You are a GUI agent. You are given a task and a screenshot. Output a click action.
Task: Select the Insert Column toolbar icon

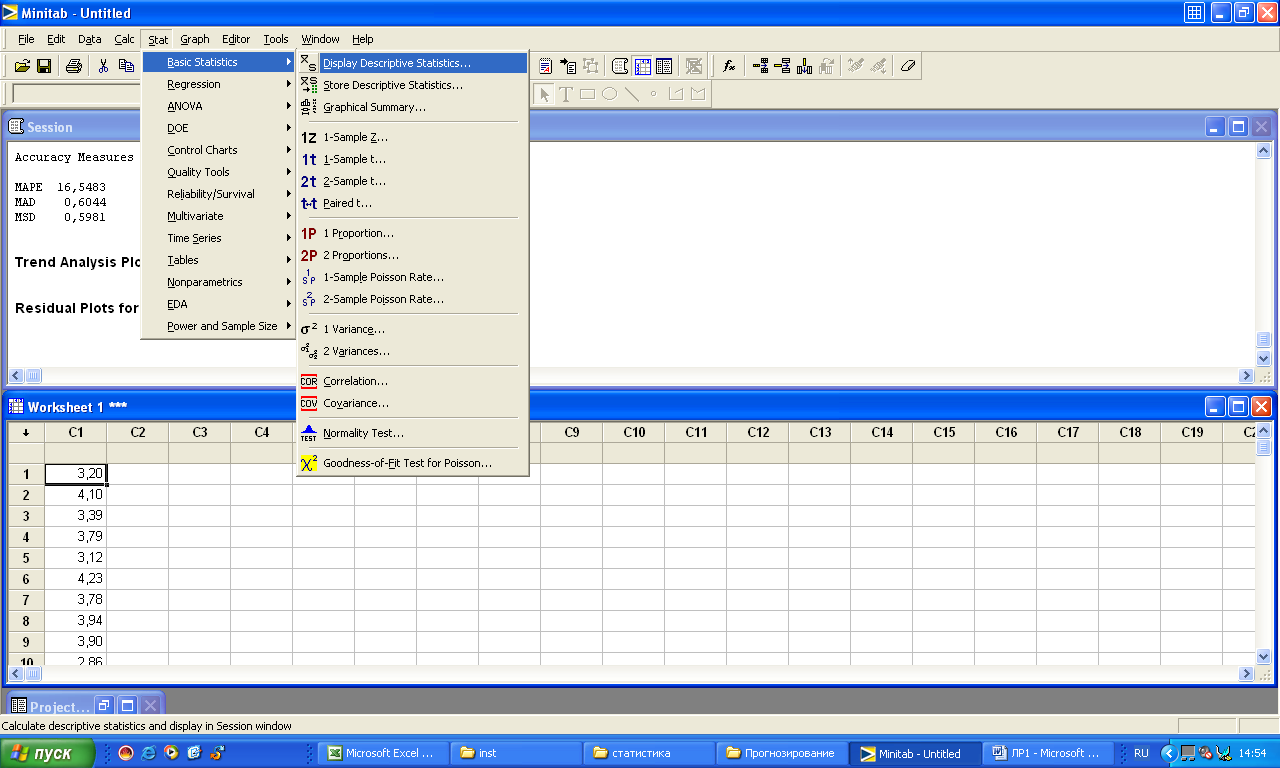pyautogui.click(x=805, y=66)
